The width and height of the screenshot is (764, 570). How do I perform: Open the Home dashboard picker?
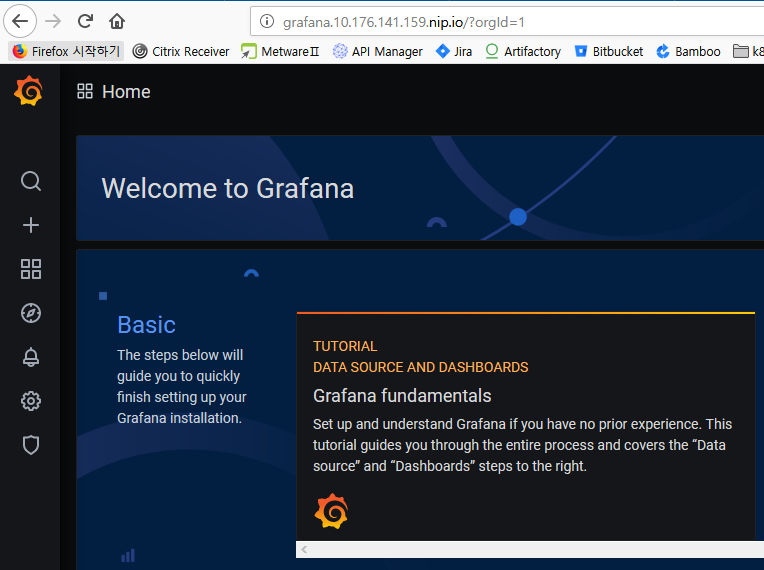(x=114, y=92)
